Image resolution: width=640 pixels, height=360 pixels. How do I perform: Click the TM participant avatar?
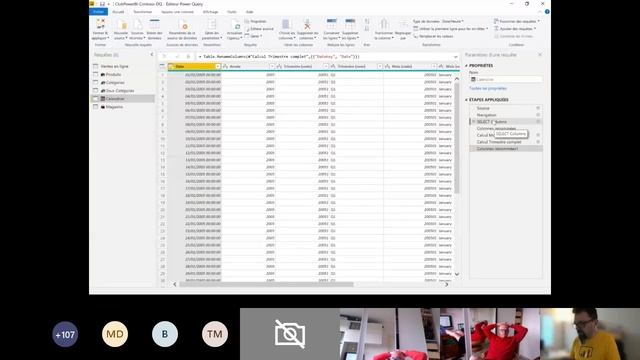(x=215, y=334)
